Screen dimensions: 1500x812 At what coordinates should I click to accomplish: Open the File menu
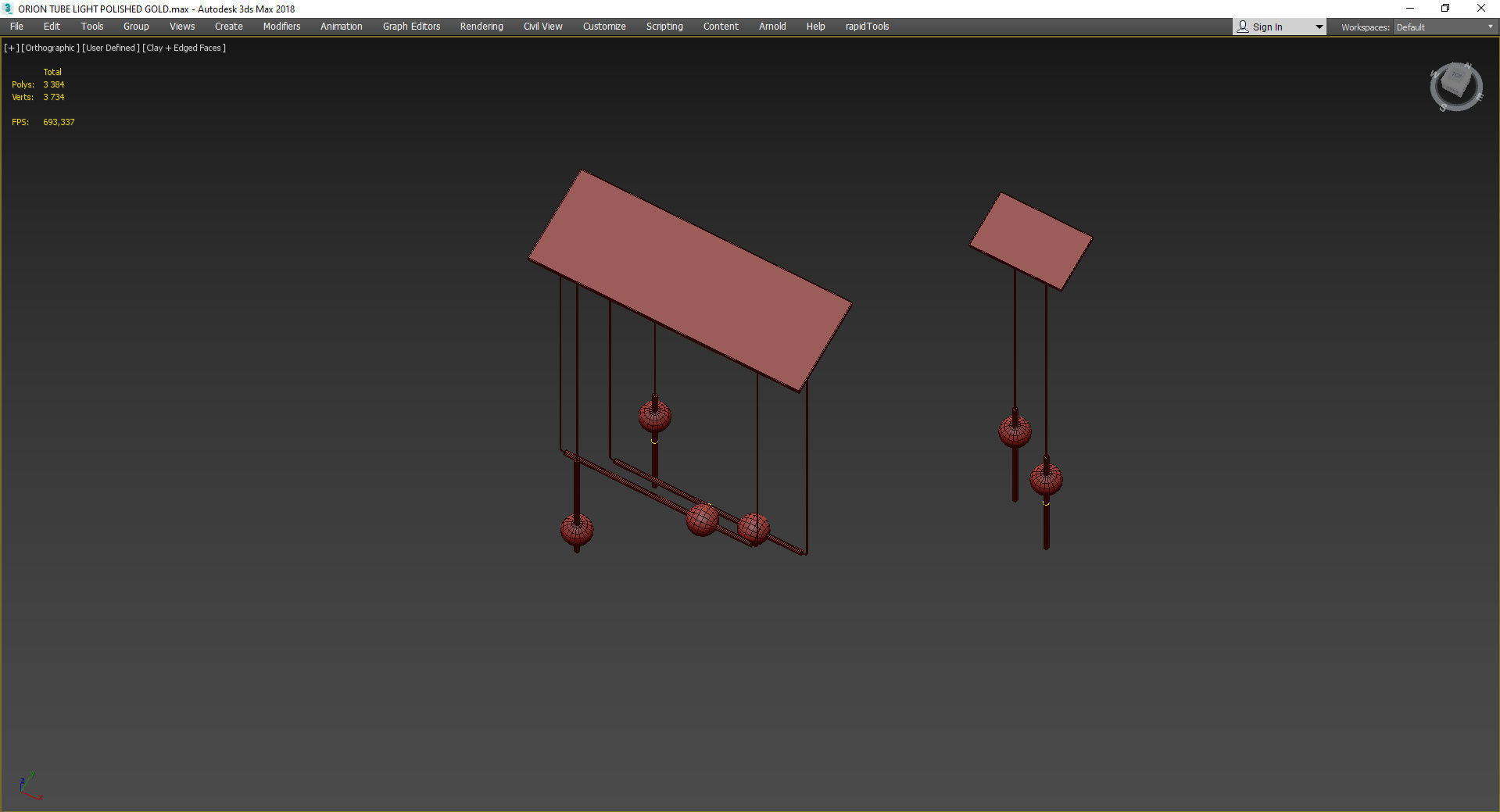tap(16, 27)
